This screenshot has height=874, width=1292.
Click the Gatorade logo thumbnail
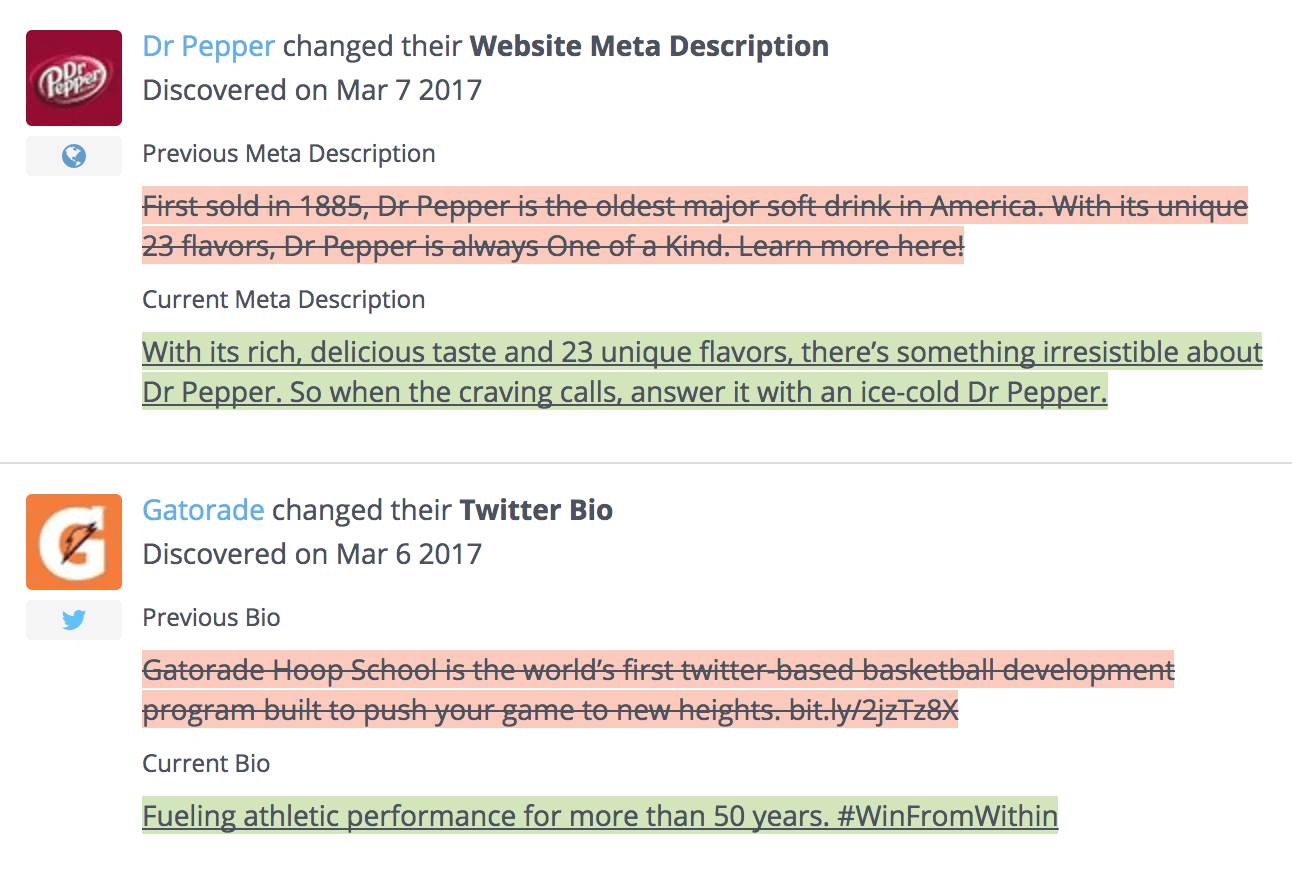[74, 542]
